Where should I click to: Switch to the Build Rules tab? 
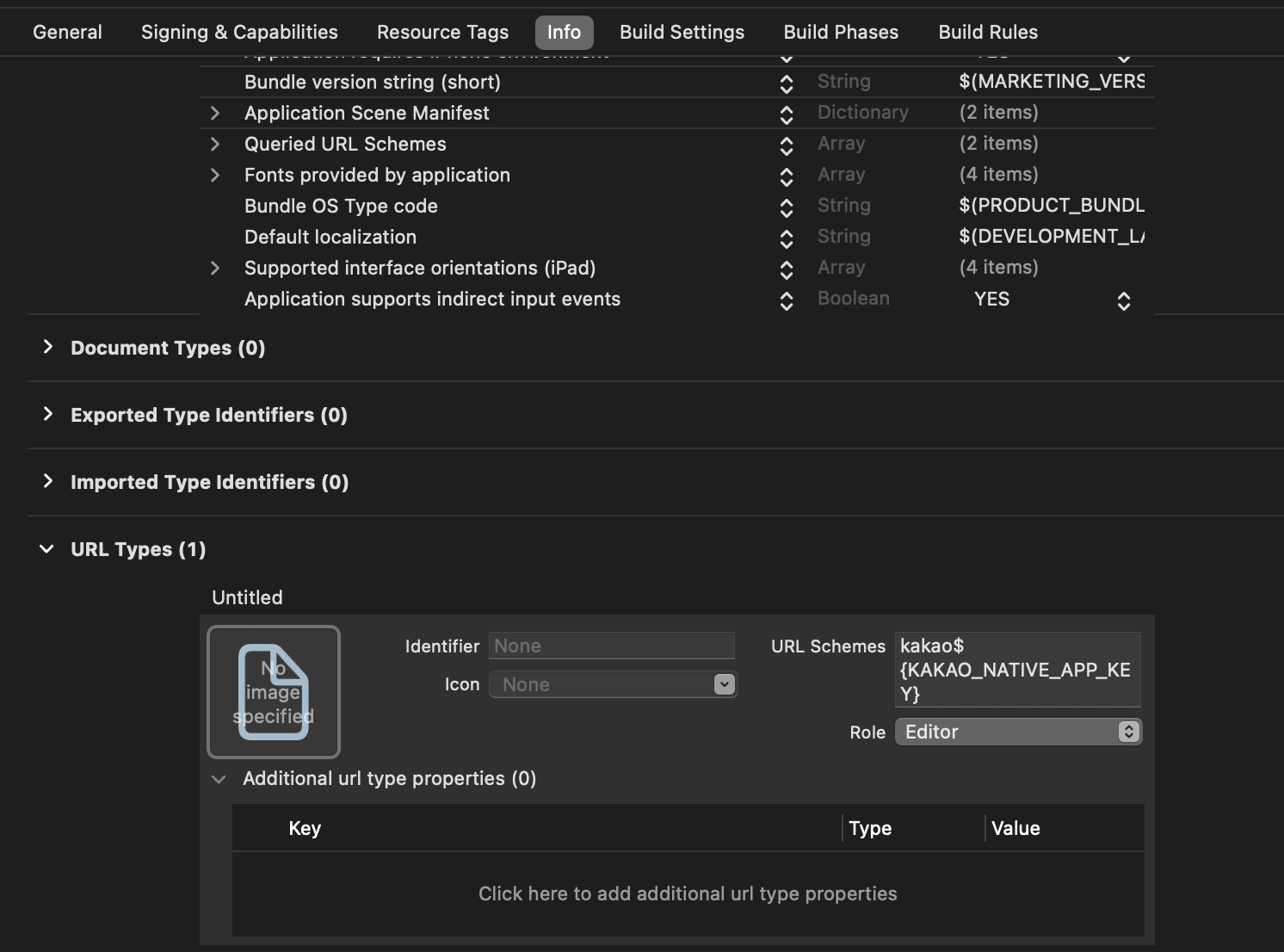coord(988,33)
